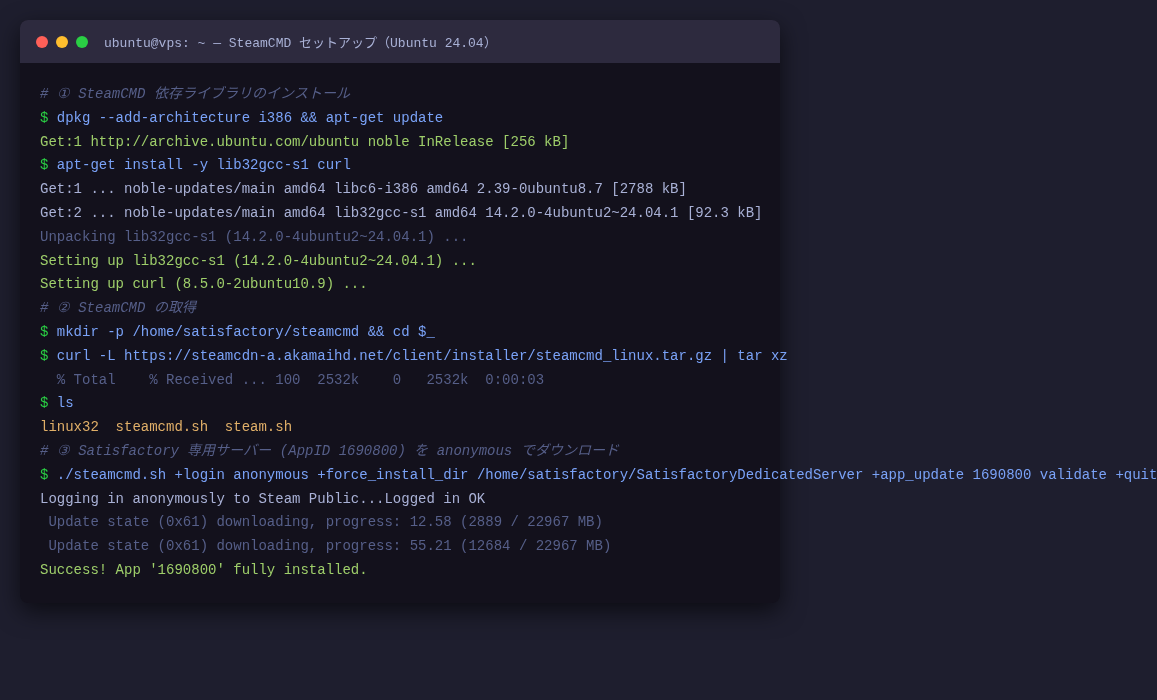Viewport: 1157px width, 700px height.
Task: Click the red close window button
Action: coord(42,42)
